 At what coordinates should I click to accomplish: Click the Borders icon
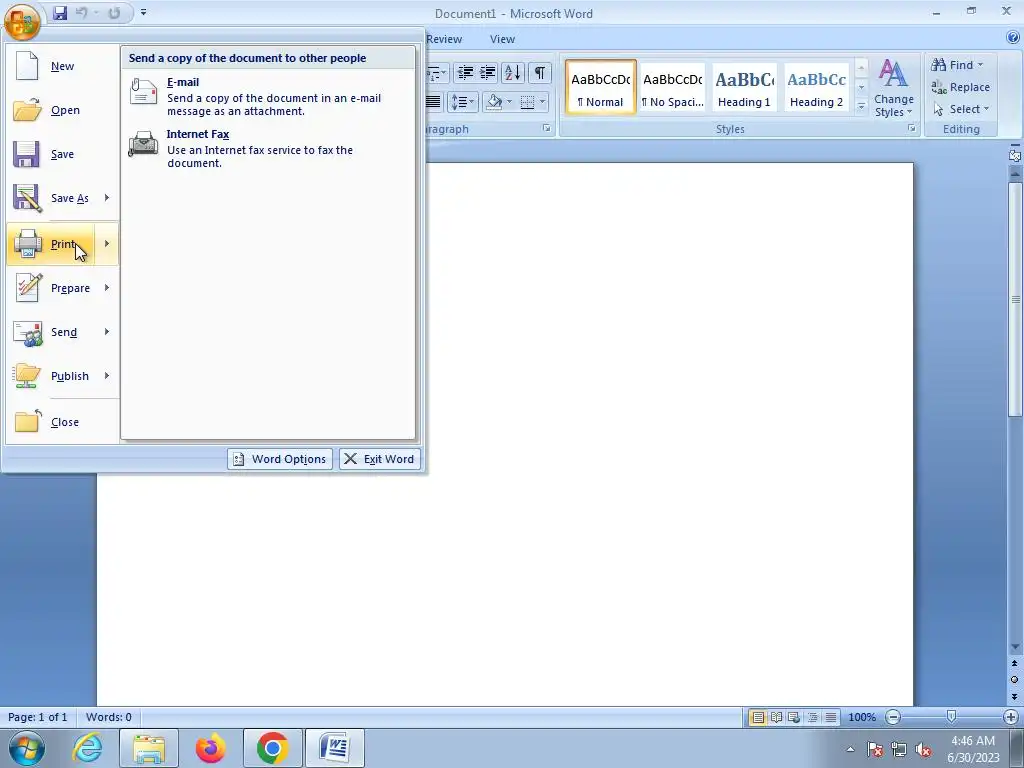pos(528,102)
